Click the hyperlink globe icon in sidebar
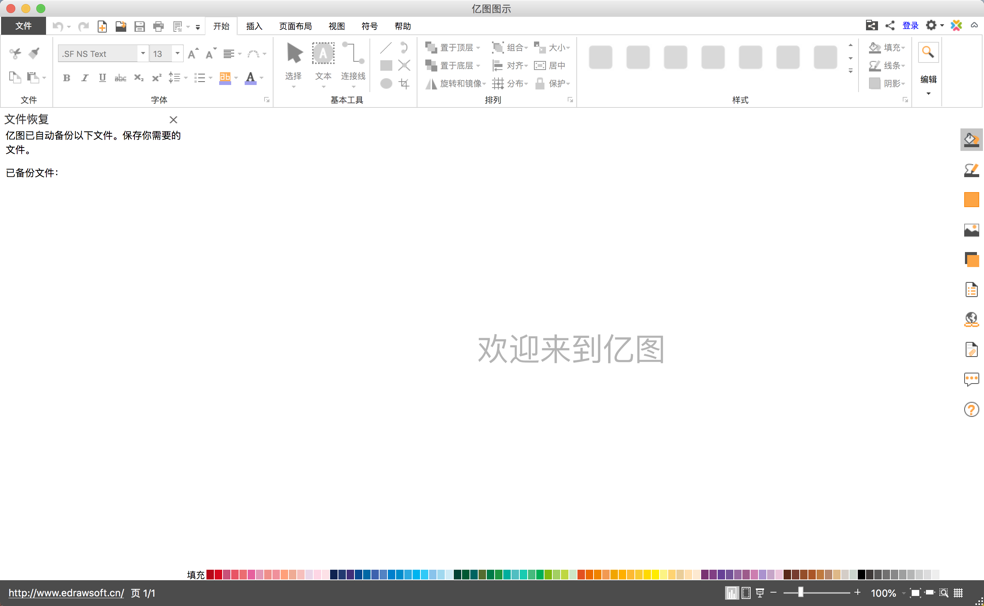984x606 pixels. [969, 319]
